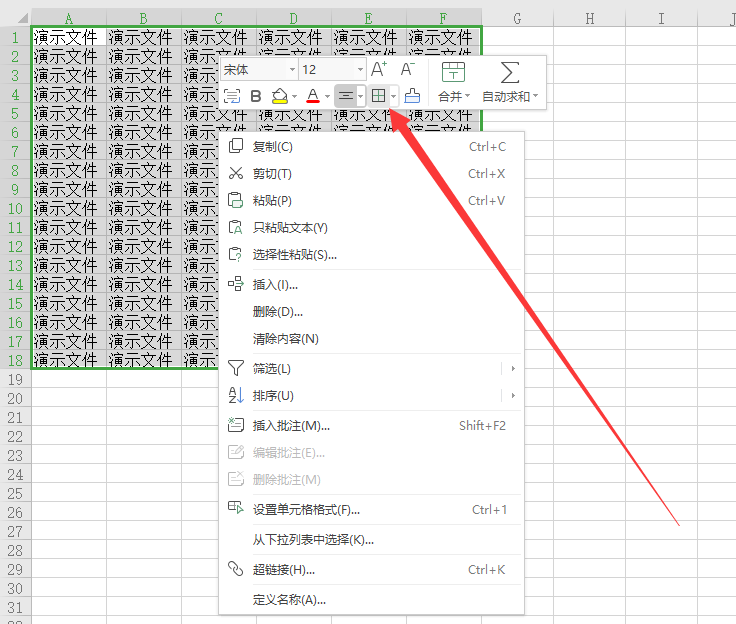This screenshot has height=624, width=736.
Task: Click the wrap text icon
Action: (x=232, y=96)
